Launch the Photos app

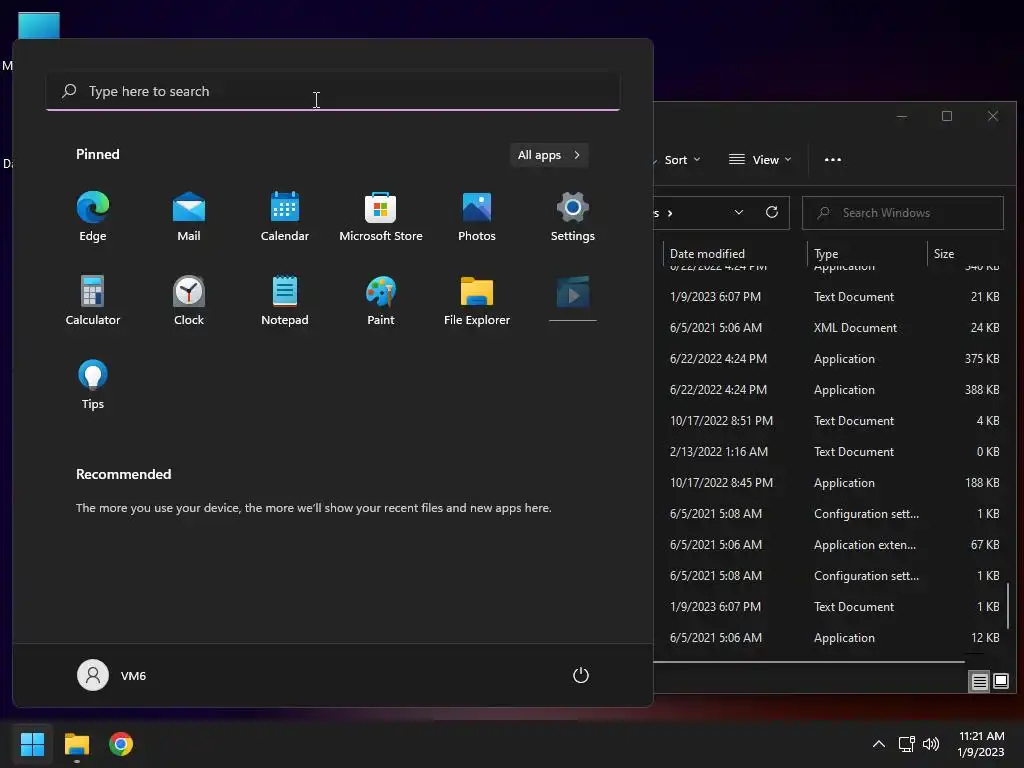click(x=477, y=217)
